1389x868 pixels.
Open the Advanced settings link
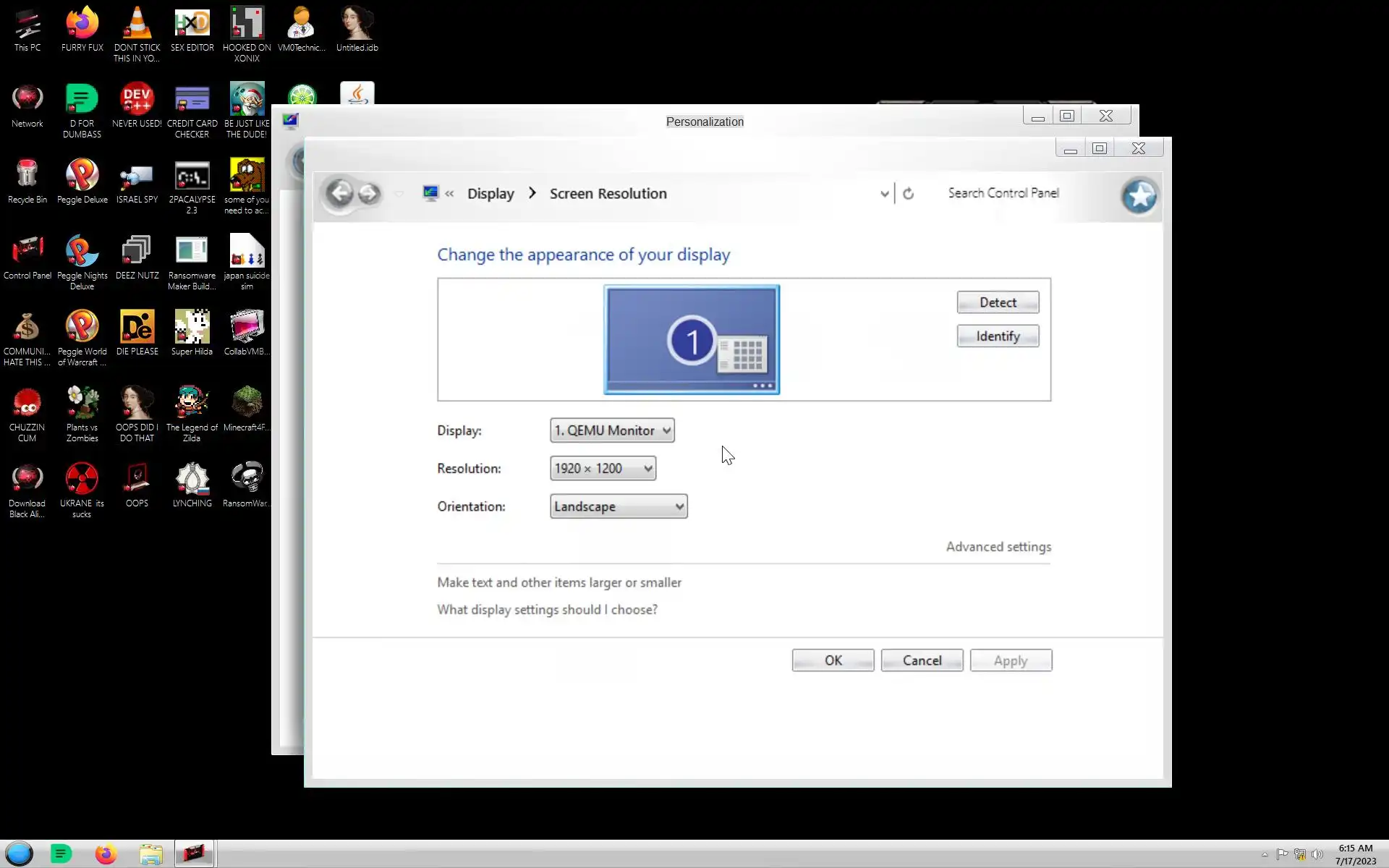click(998, 547)
